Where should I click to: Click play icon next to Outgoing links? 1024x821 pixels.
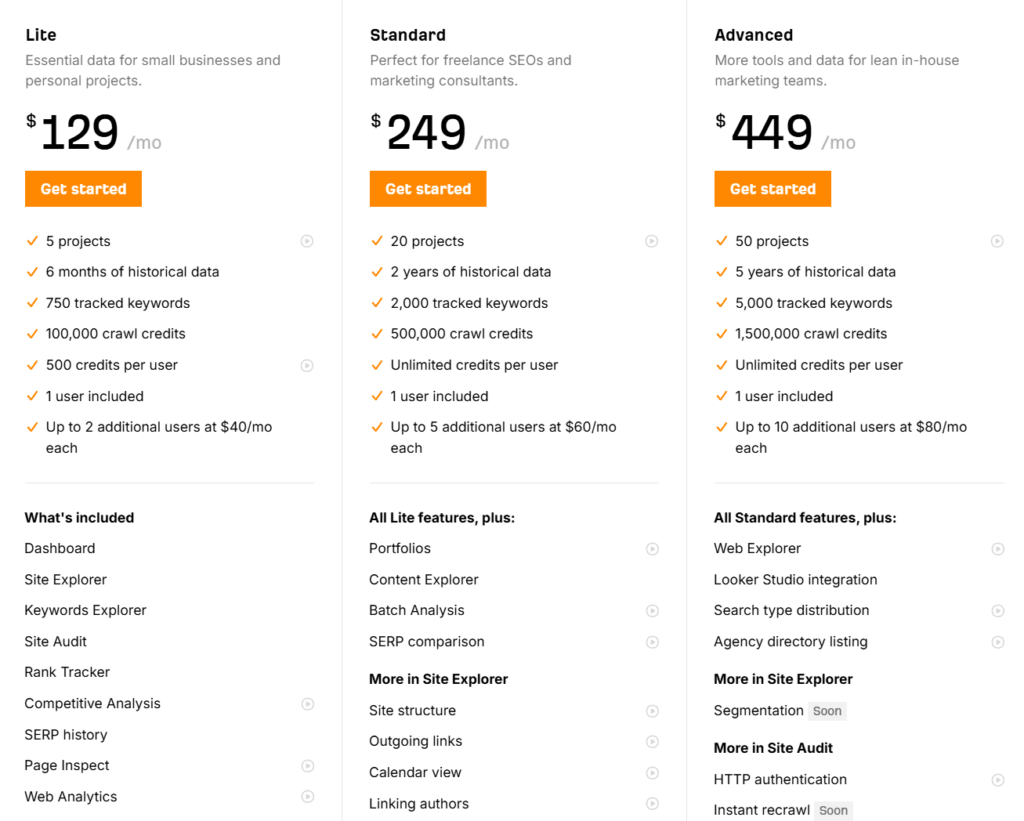click(x=652, y=742)
